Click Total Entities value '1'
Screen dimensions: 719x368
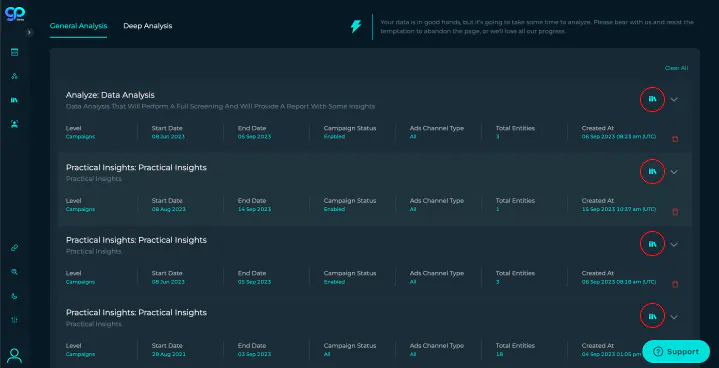497,209
